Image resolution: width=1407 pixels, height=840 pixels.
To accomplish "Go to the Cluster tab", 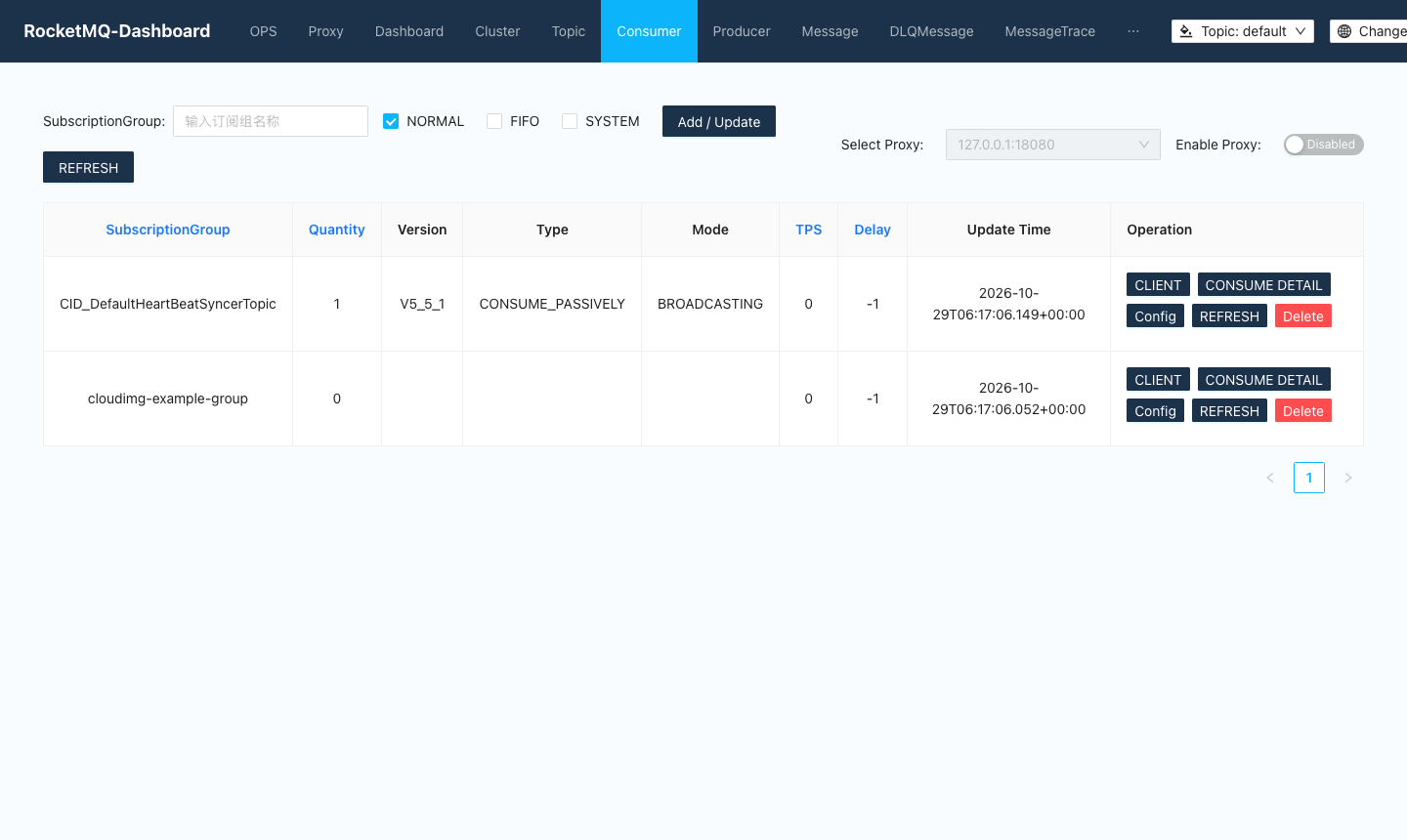I will [497, 31].
